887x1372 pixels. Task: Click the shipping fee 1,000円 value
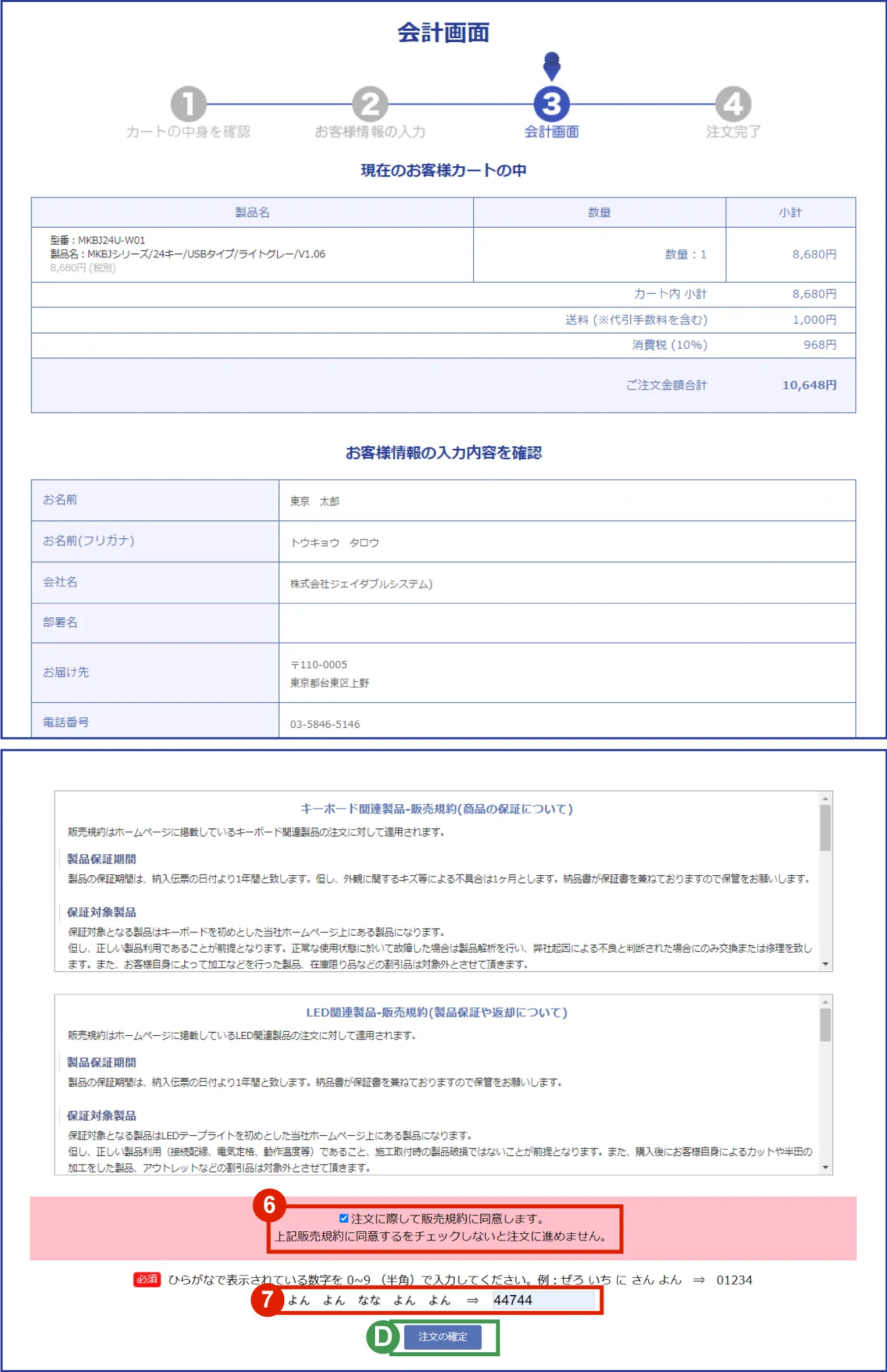point(815,320)
